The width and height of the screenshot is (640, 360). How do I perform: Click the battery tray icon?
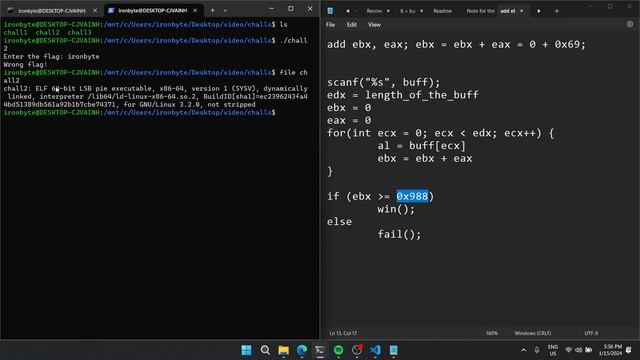click(589, 350)
